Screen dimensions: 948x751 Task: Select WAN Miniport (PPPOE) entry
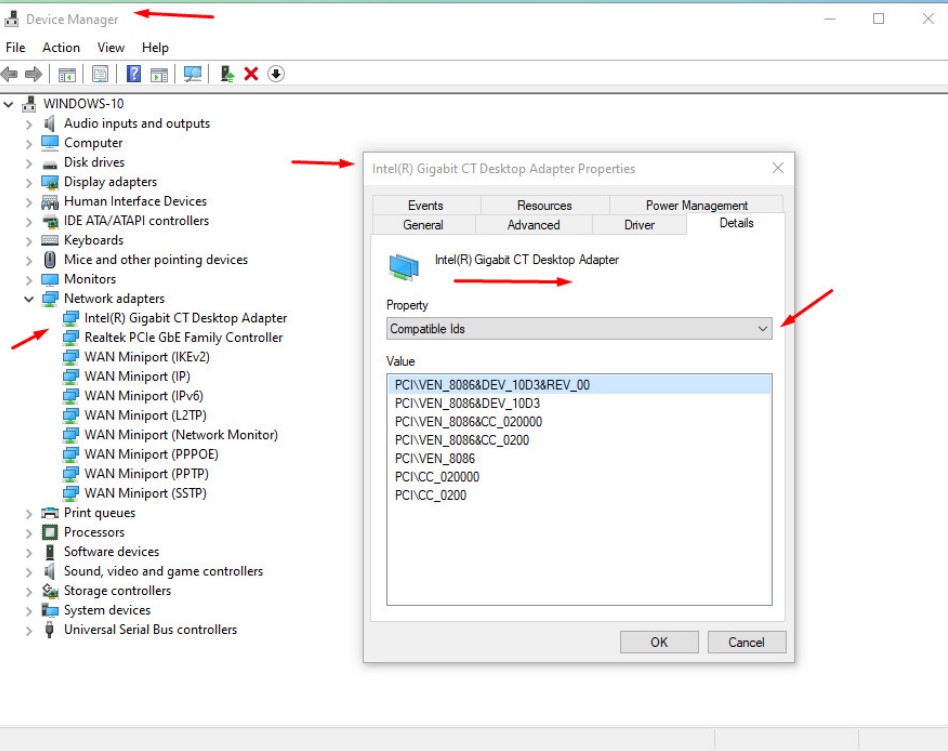[x=151, y=454]
